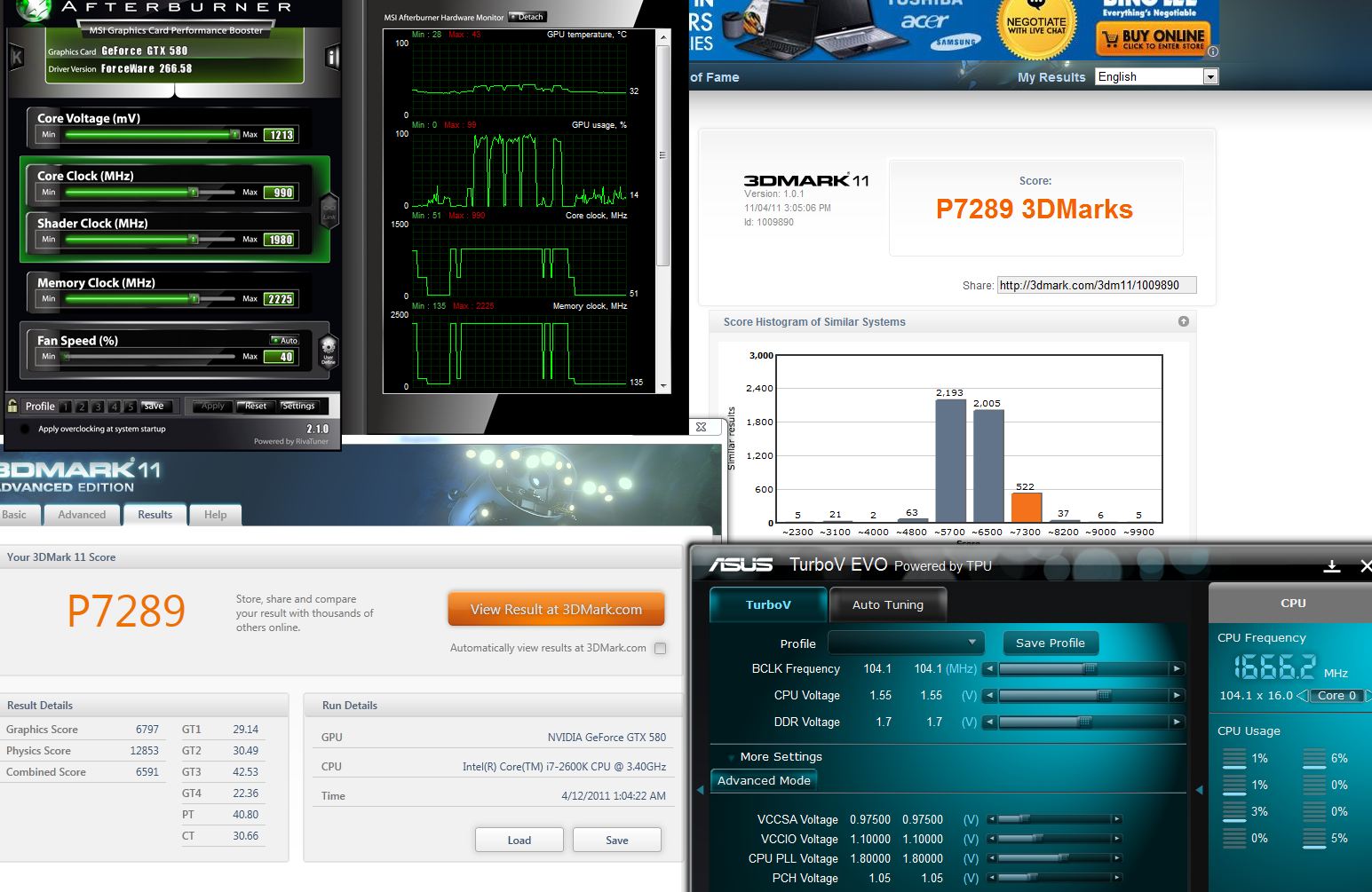Click right arrow of BCLK Frequency slider
The image size is (1372, 892).
[x=1177, y=669]
